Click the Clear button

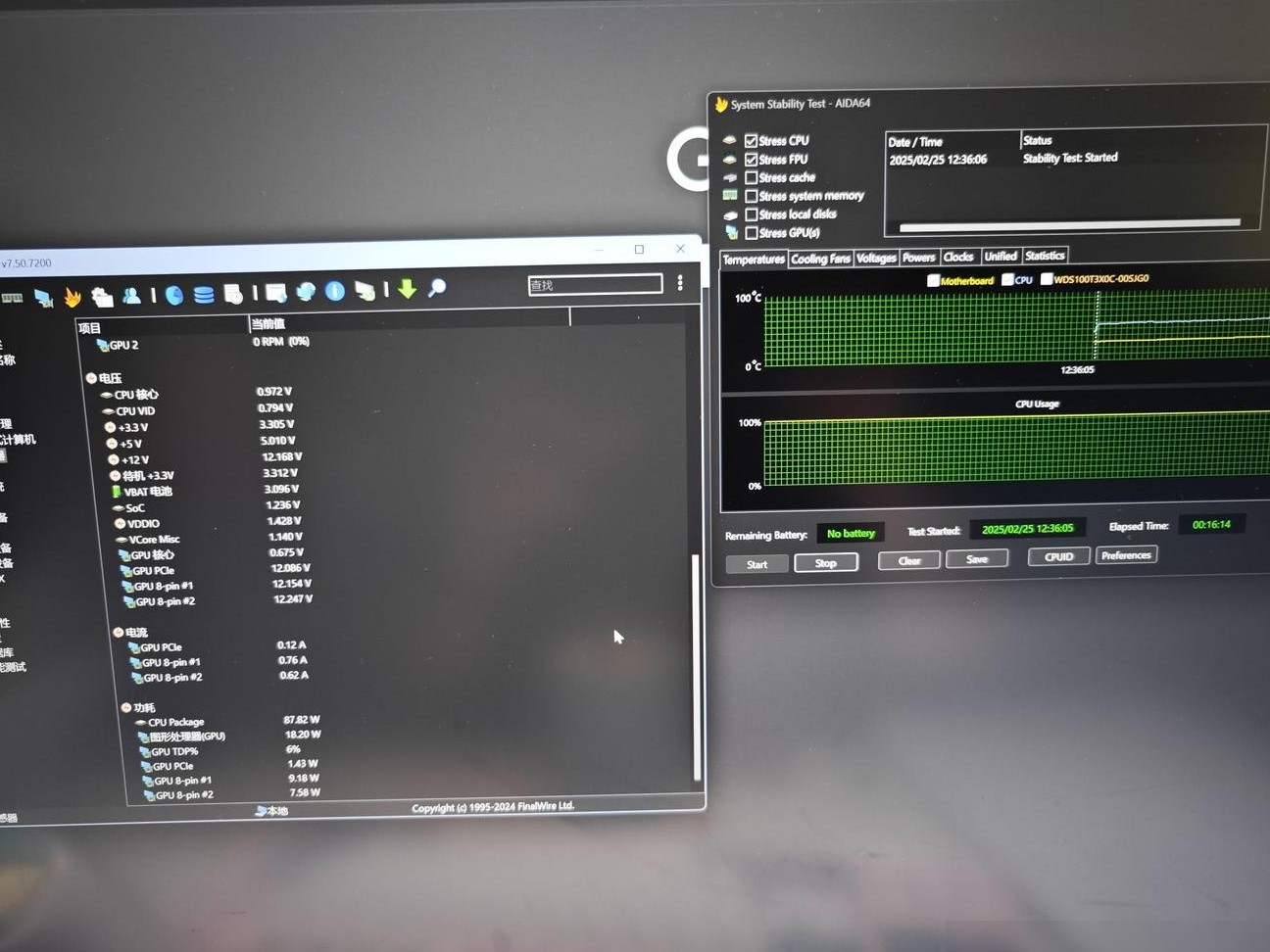(909, 561)
